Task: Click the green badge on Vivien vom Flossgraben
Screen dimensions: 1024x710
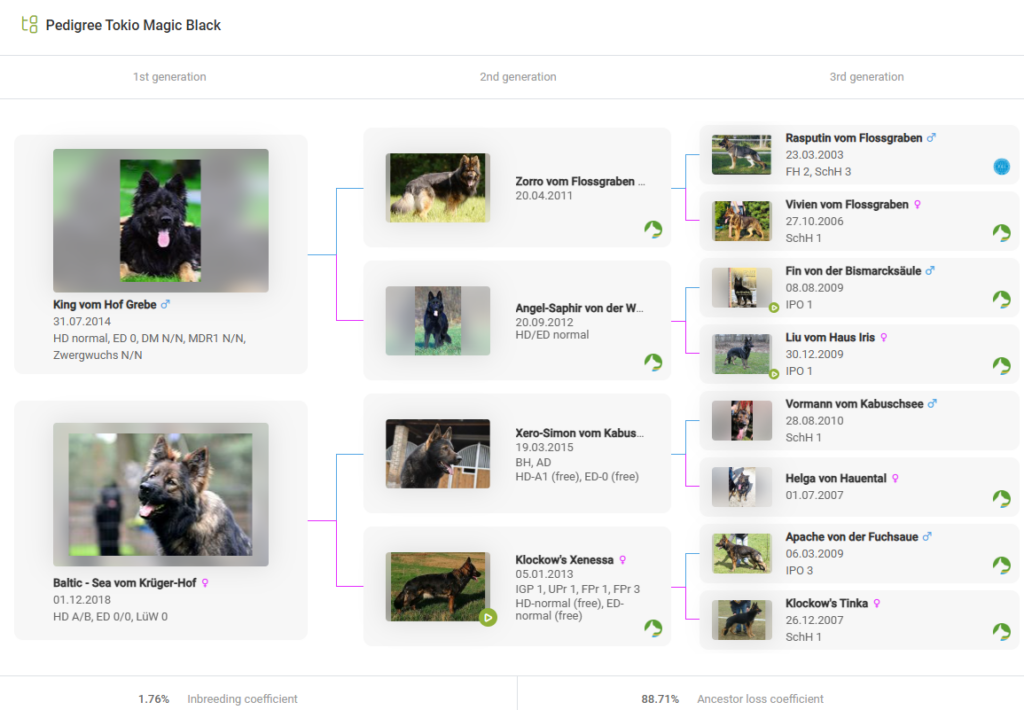Action: point(1001,233)
